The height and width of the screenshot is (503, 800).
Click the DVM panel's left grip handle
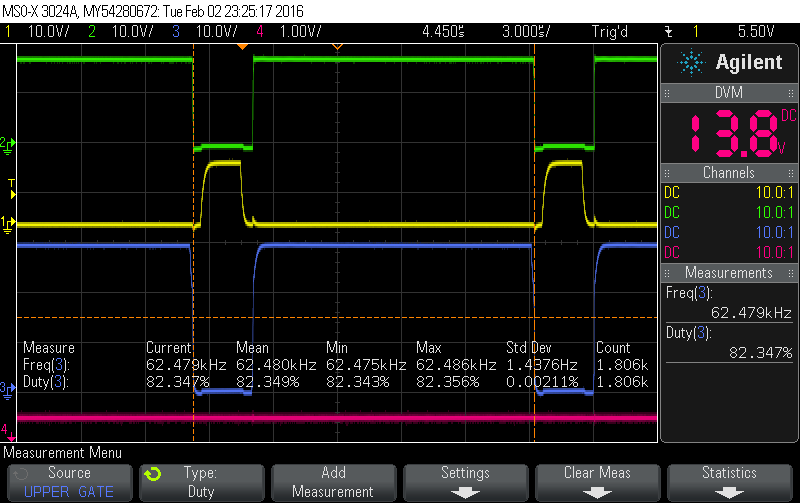point(667,93)
